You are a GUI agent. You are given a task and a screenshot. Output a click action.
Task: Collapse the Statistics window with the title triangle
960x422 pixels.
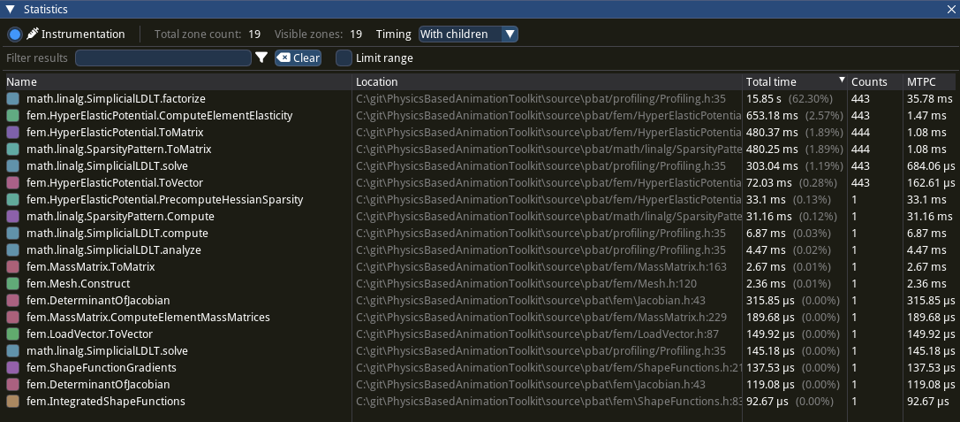point(10,9)
